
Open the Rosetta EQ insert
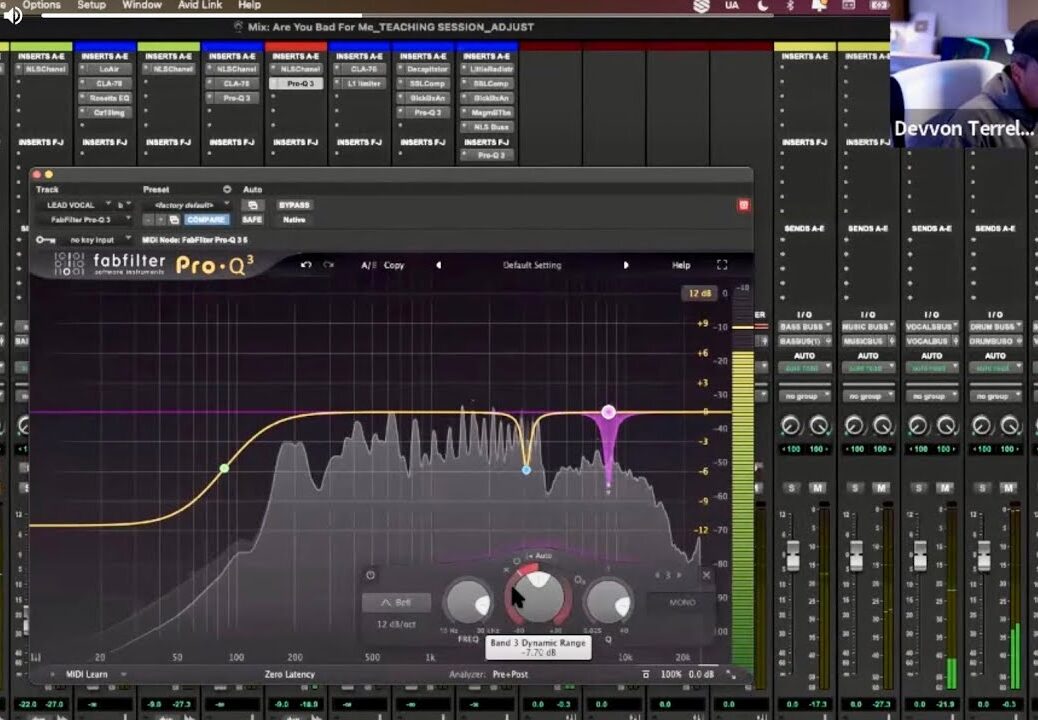tap(106, 98)
